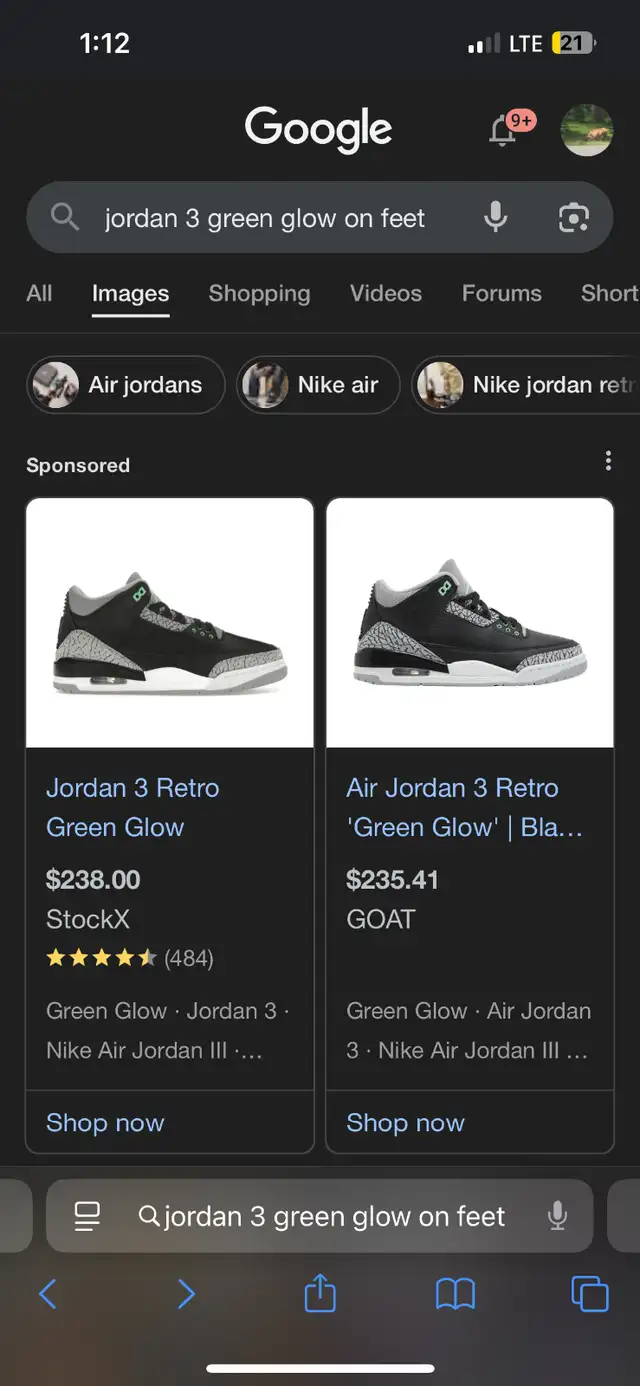
Task: Select the Nike air filter chip
Action: 318,385
